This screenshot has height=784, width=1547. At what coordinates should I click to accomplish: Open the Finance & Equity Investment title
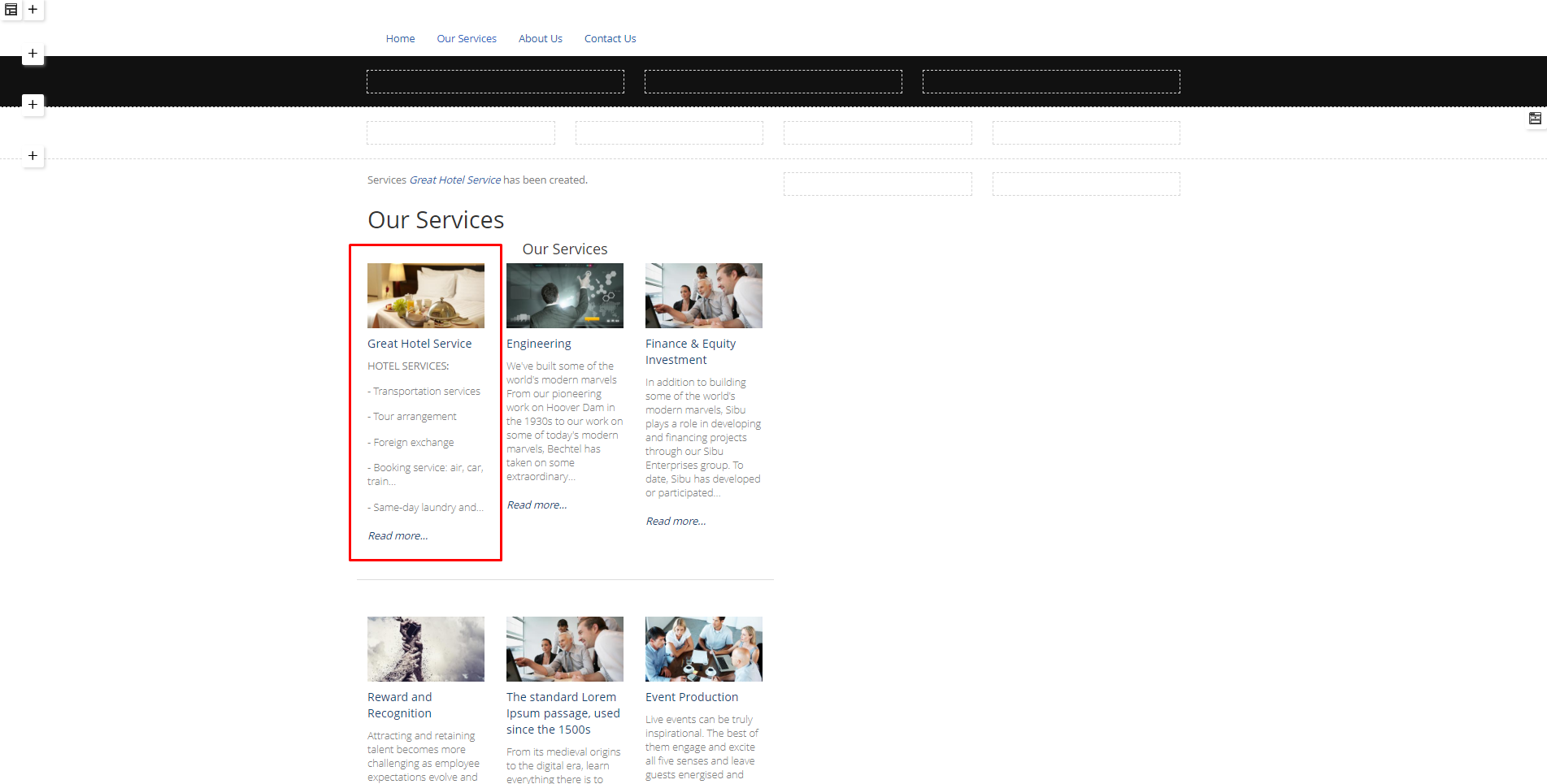691,352
